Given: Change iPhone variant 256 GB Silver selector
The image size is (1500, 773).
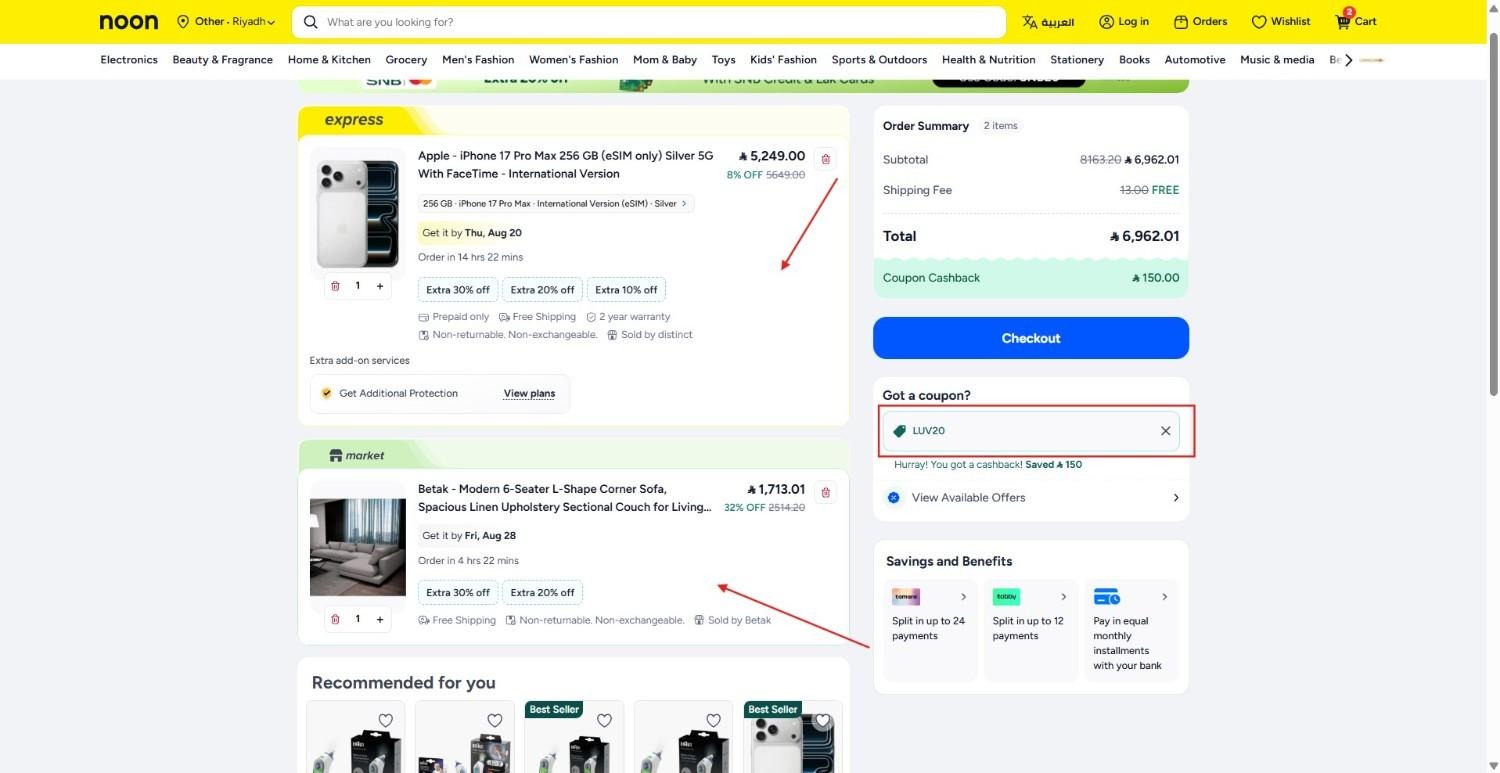Looking at the screenshot, I should (555, 203).
